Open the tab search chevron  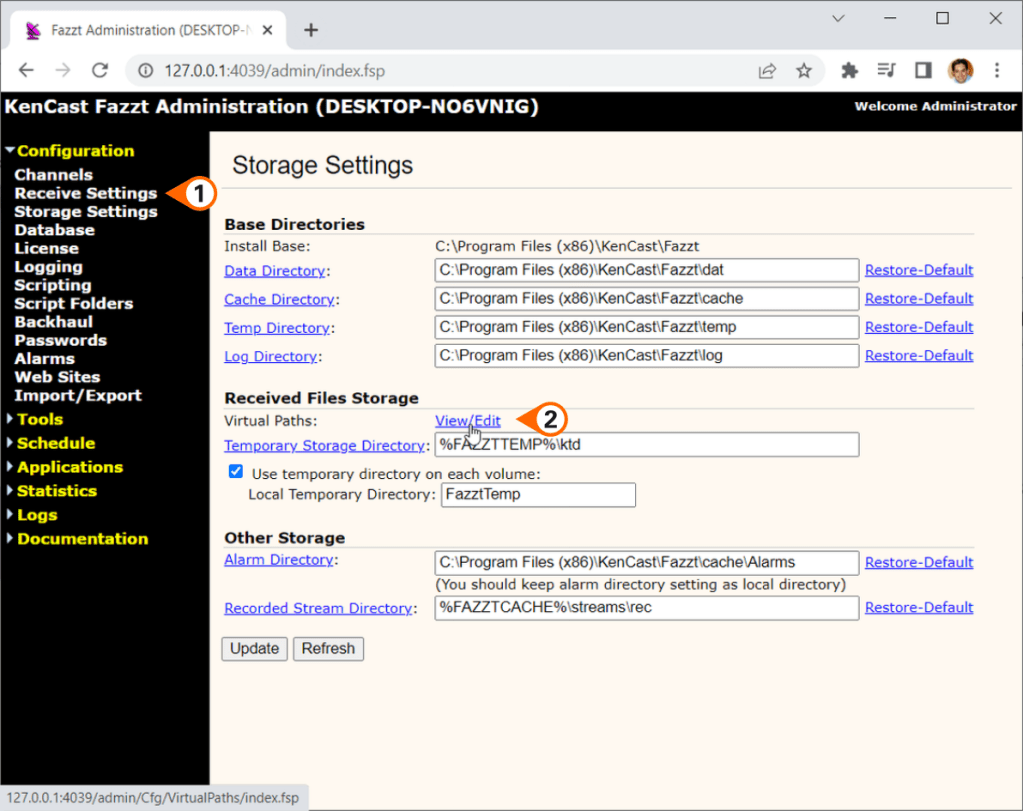click(x=838, y=19)
